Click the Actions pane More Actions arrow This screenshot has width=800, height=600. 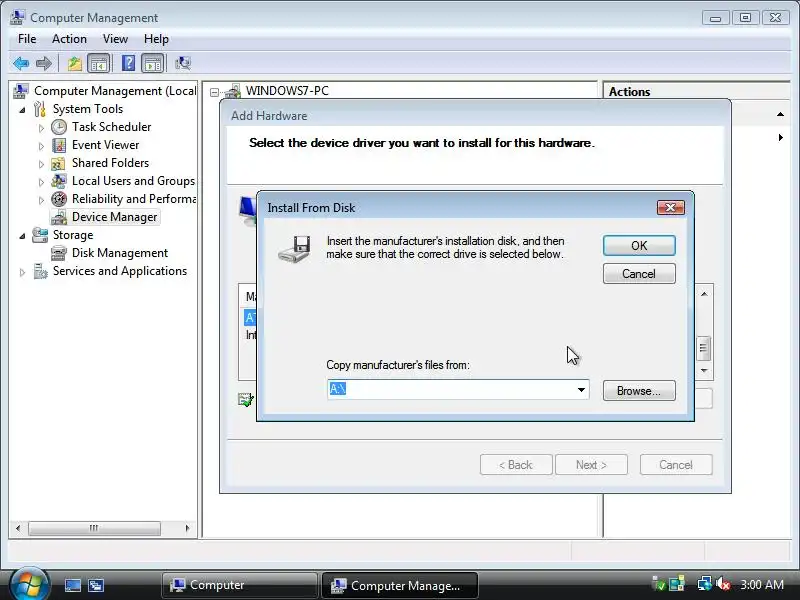(781, 138)
